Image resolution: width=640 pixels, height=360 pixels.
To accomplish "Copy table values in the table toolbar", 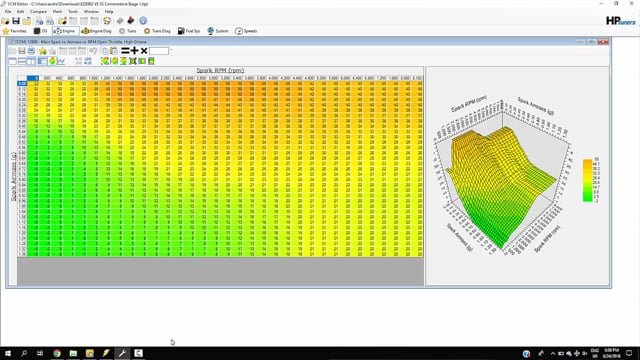I will click(x=104, y=51).
